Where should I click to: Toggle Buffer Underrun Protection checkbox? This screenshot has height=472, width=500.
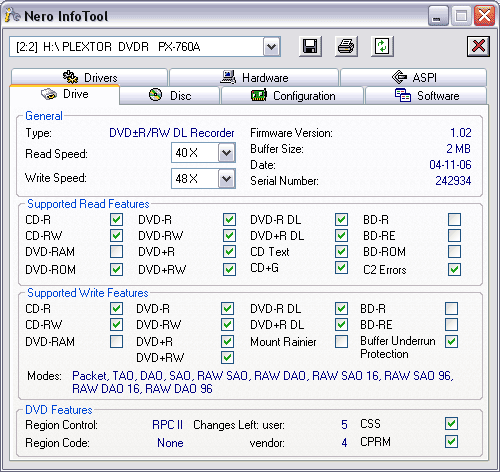tap(451, 341)
